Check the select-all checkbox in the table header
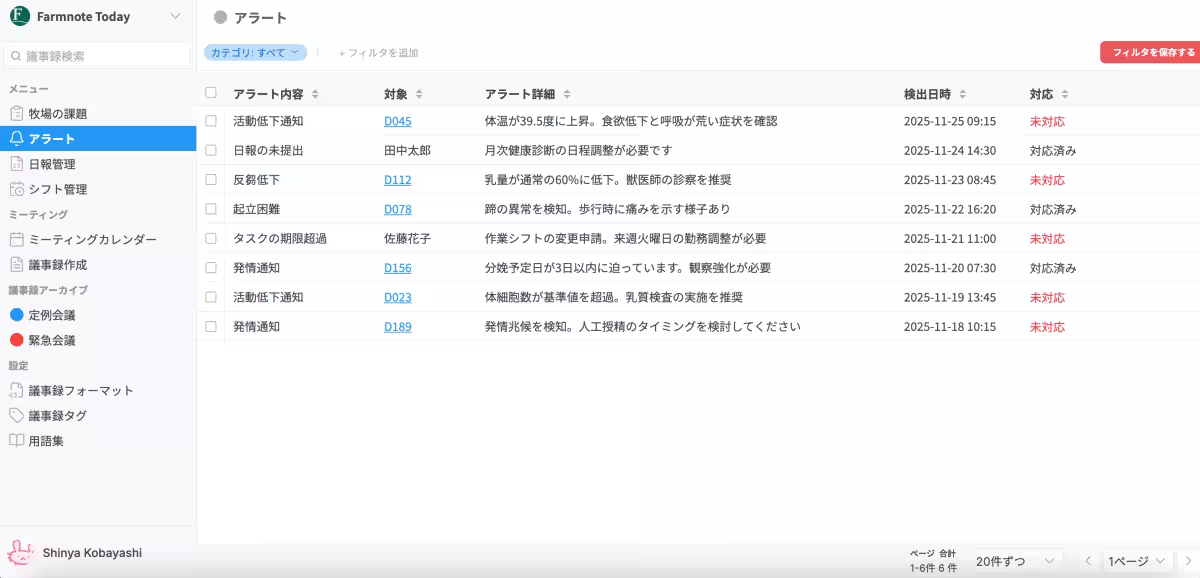Image resolution: width=1200 pixels, height=578 pixels. click(x=213, y=93)
